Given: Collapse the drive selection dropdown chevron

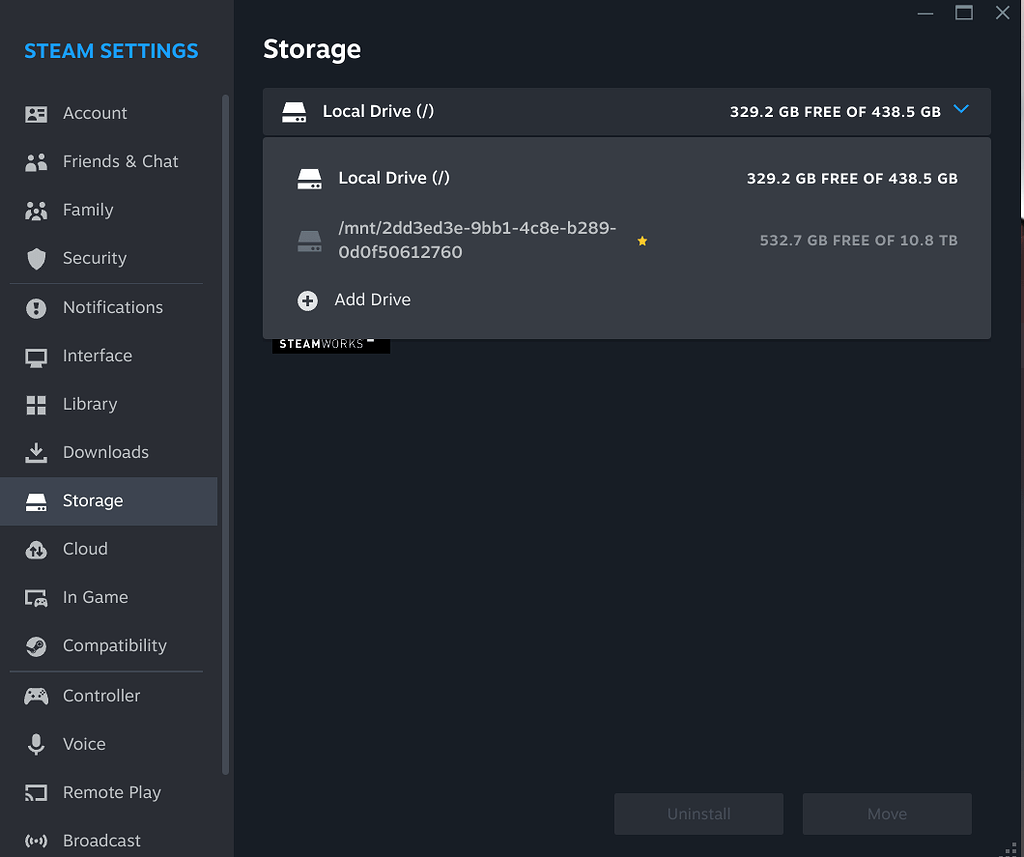Looking at the screenshot, I should click(x=961, y=111).
